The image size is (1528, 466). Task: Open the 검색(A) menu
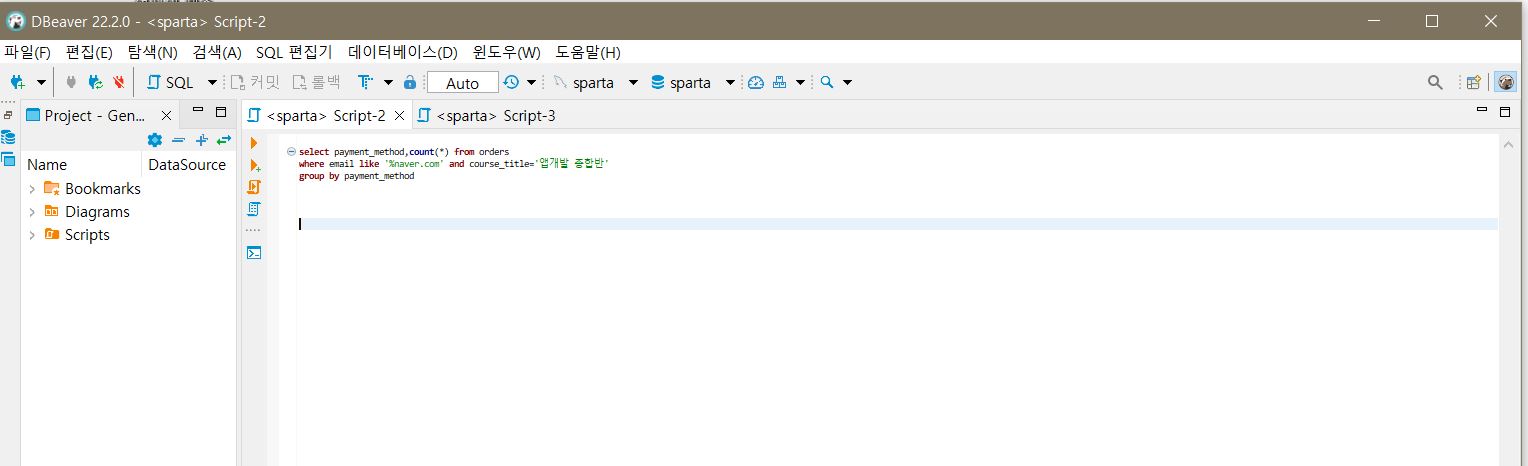coord(217,52)
